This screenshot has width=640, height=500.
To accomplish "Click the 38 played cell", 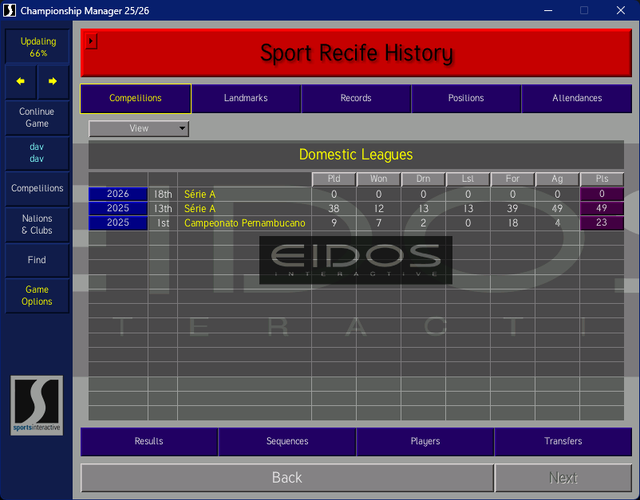I will [334, 209].
